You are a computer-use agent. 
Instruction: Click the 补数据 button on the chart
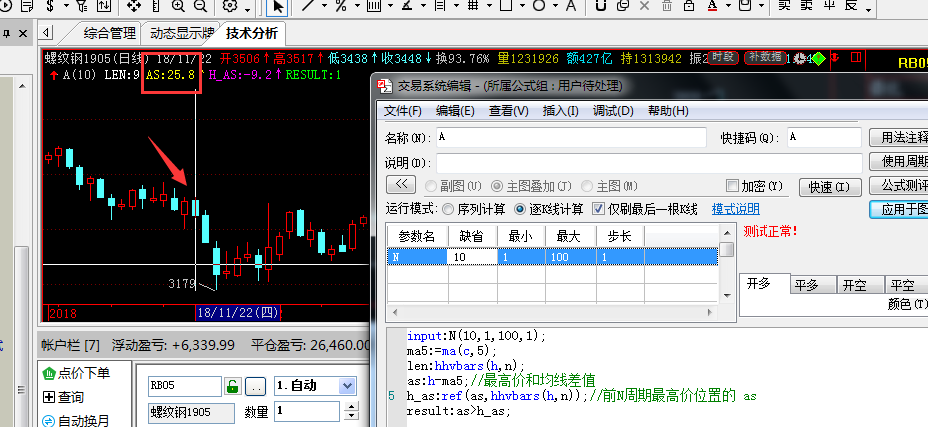click(765, 57)
